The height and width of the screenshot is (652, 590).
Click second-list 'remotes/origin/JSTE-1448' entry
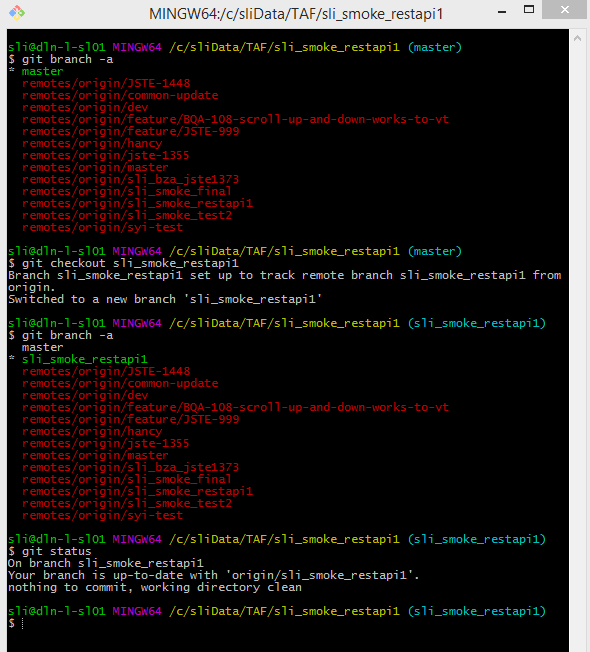[106, 371]
